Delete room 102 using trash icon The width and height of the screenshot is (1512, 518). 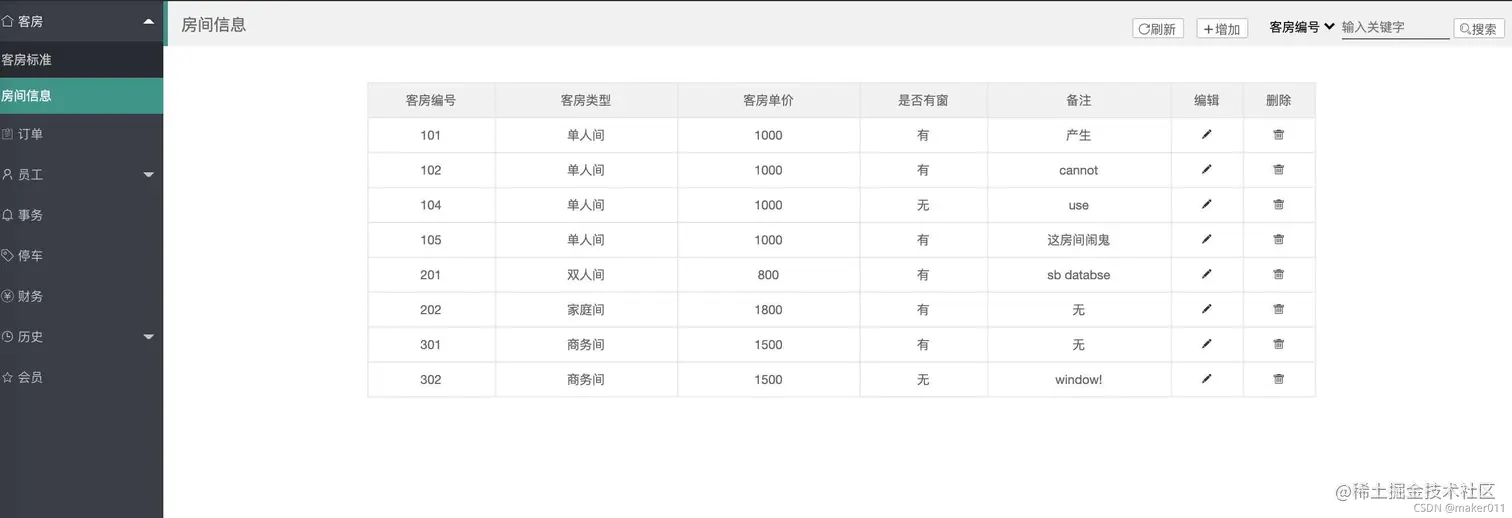(x=1278, y=169)
